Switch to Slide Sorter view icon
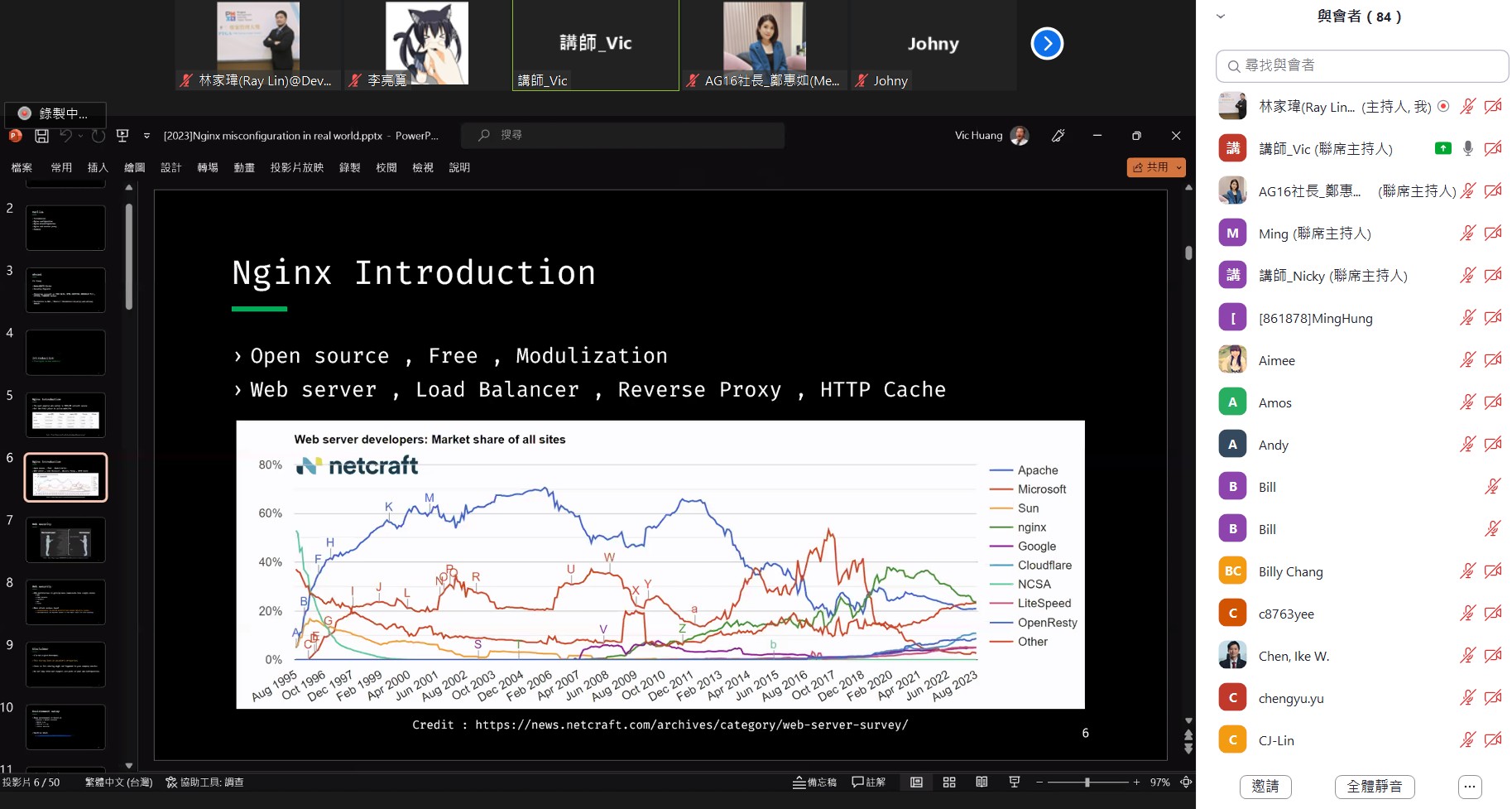The height and width of the screenshot is (809, 1512). pyautogui.click(x=949, y=783)
